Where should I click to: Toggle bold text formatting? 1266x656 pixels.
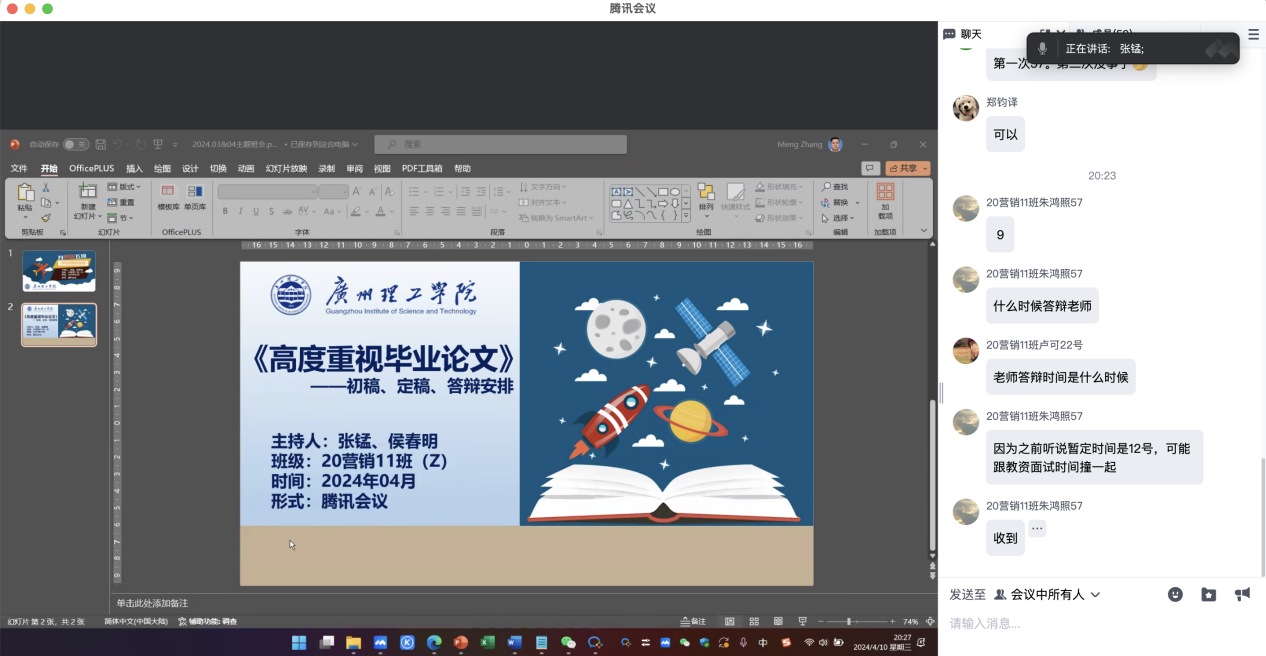tap(225, 211)
